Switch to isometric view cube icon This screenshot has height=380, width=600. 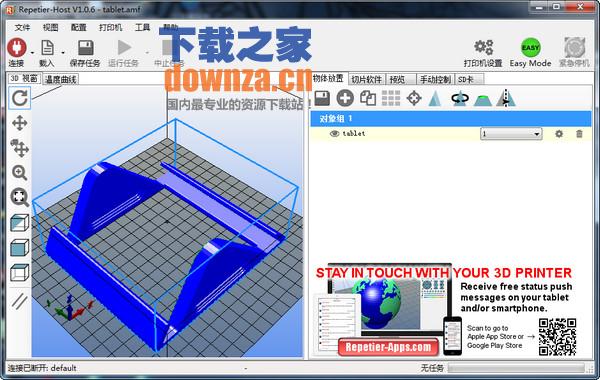click(x=20, y=223)
